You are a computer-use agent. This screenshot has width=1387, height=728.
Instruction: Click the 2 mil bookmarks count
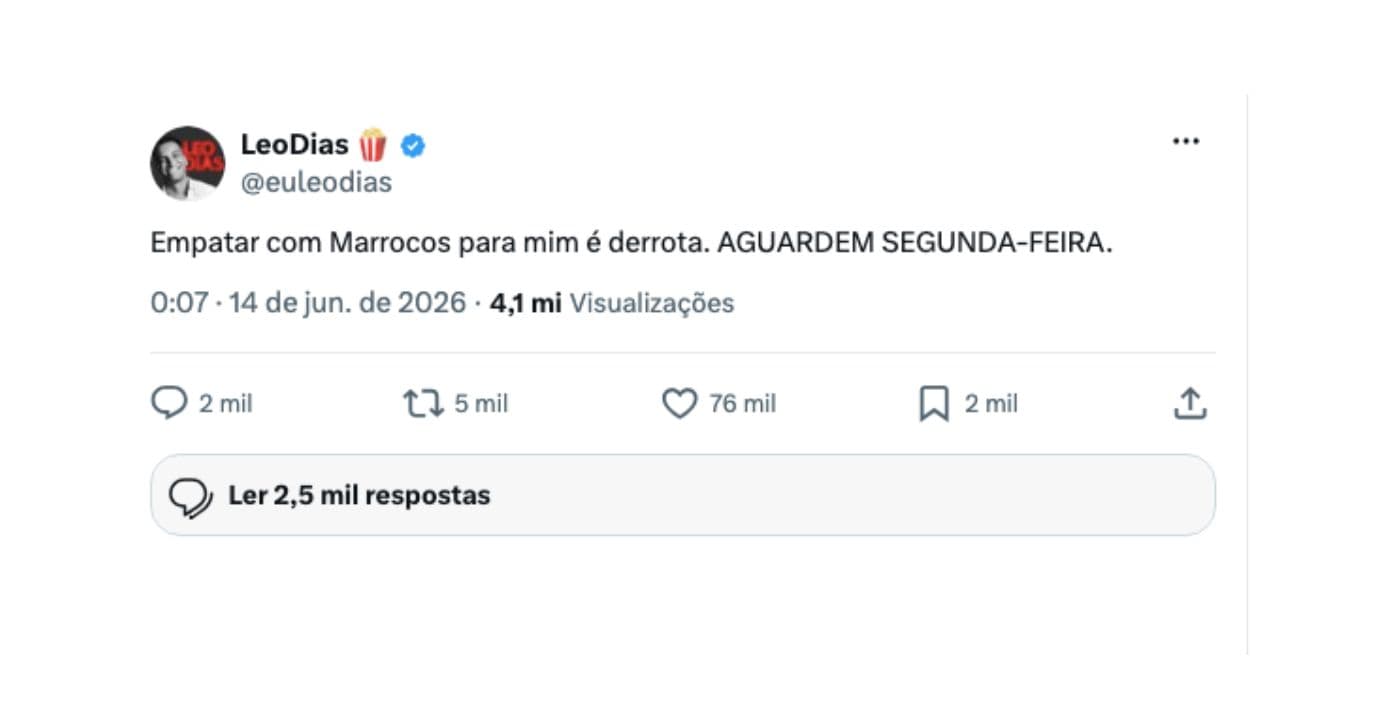tap(991, 404)
